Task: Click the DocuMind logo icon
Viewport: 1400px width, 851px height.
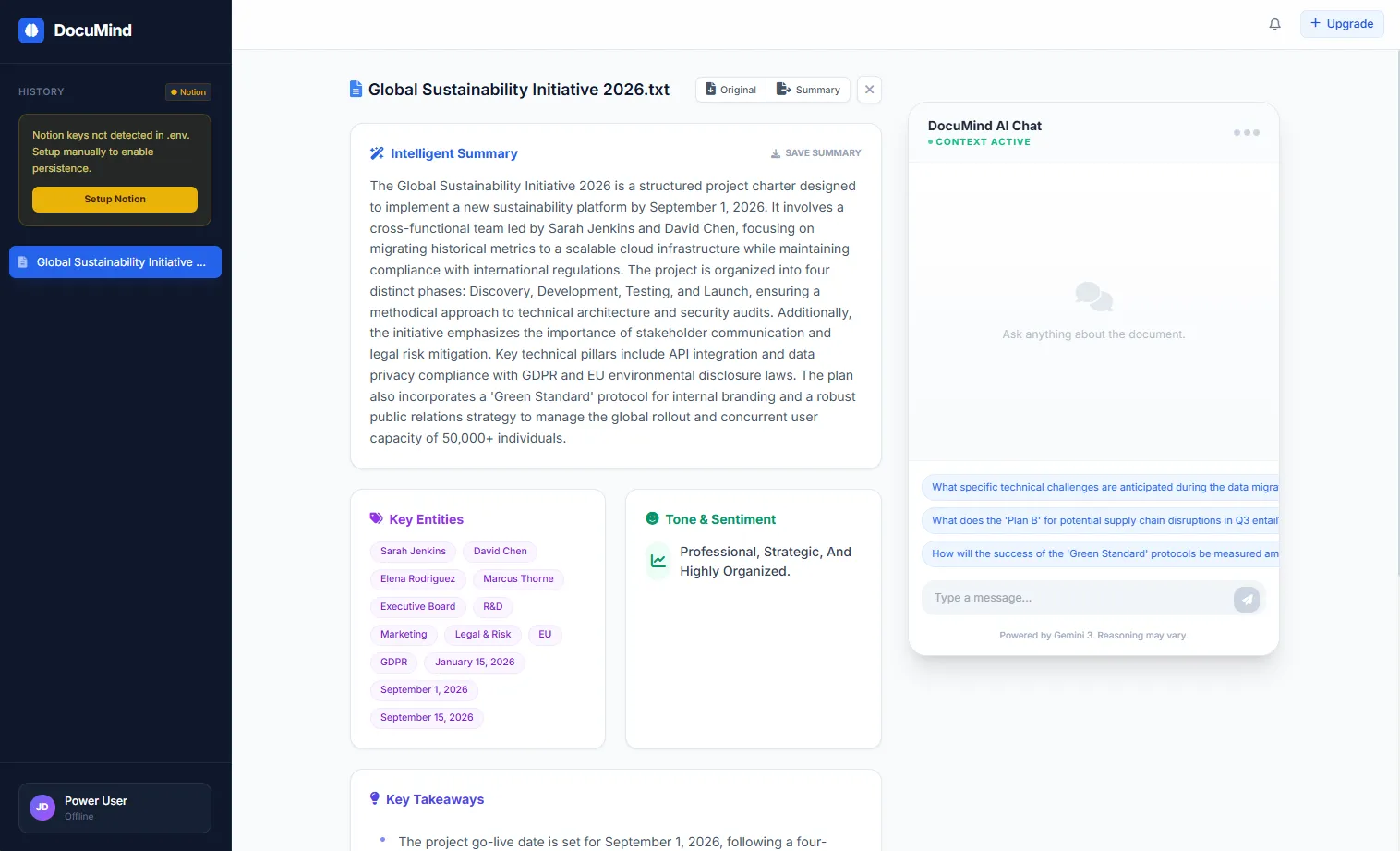Action: pos(30,30)
